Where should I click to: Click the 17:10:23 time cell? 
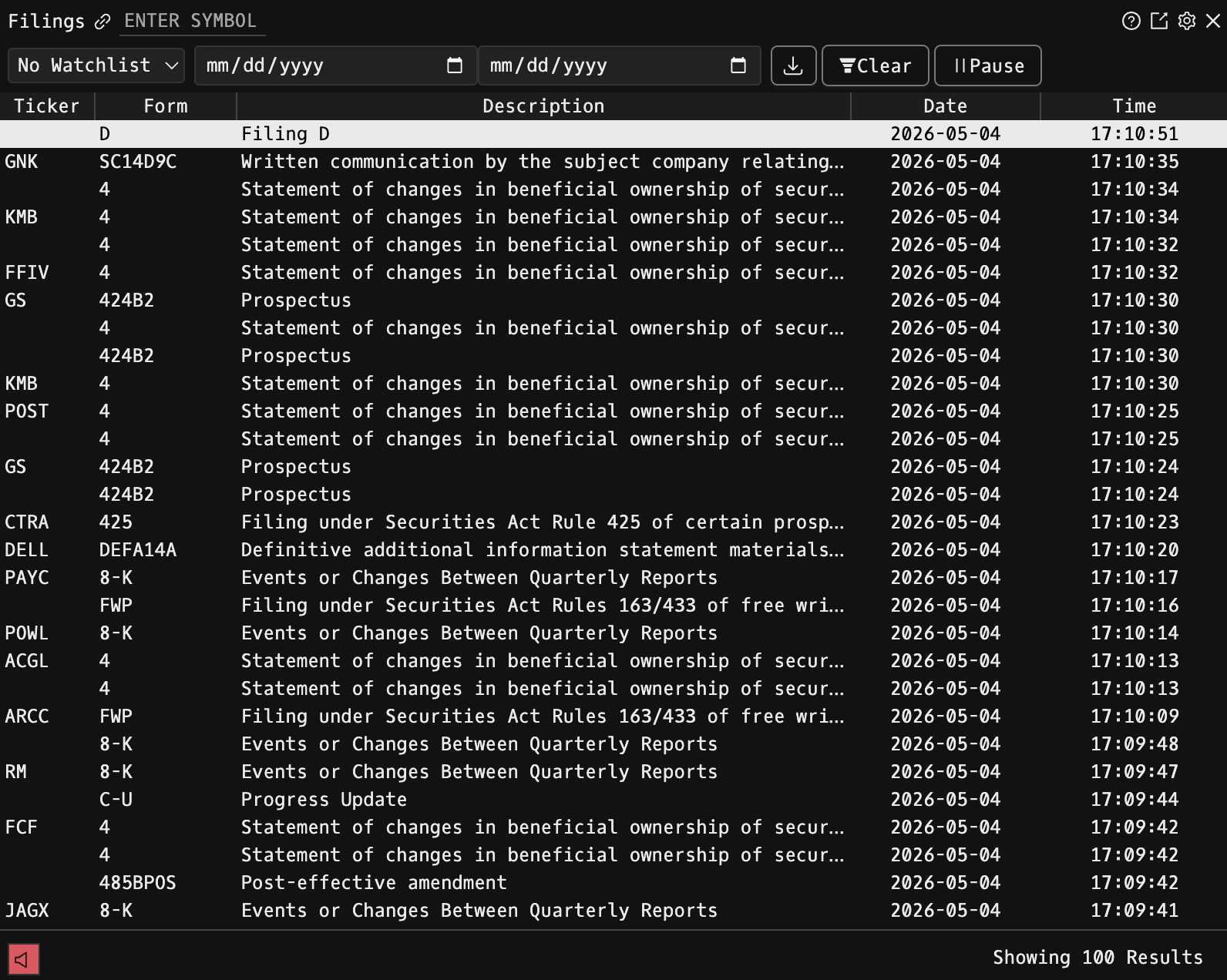[1135, 522]
